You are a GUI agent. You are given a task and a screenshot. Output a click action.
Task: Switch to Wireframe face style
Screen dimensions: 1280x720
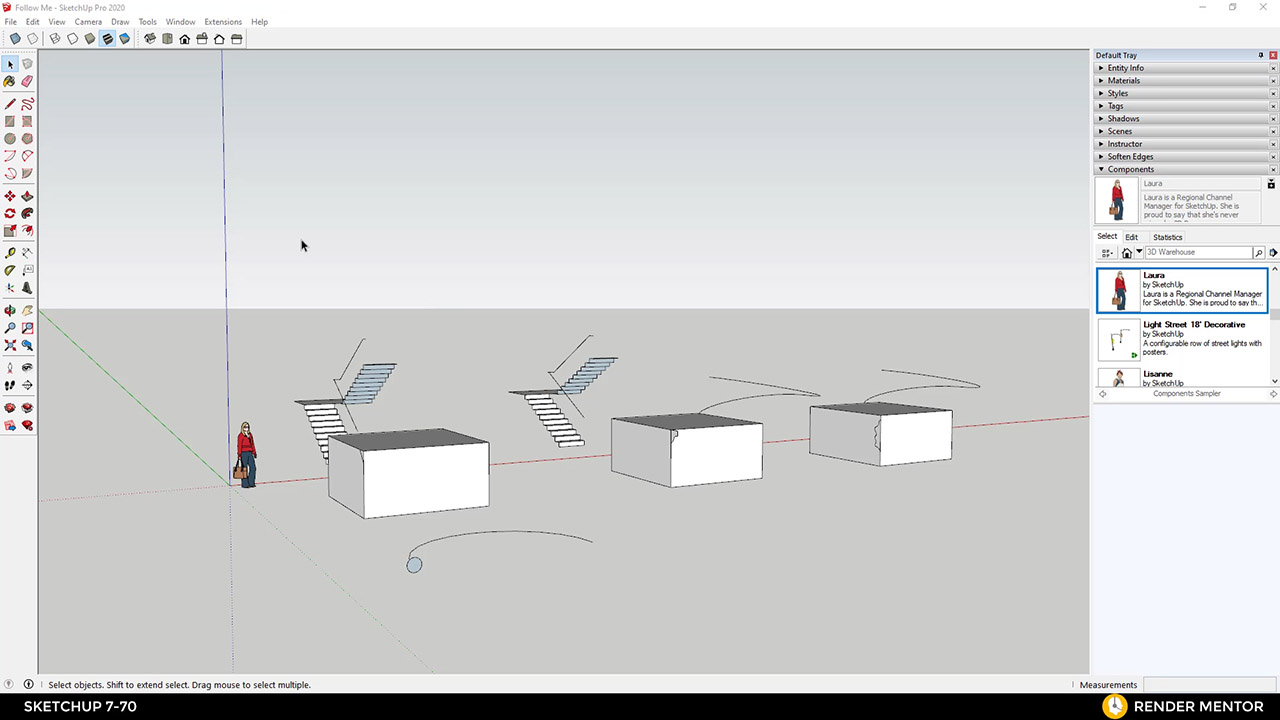pyautogui.click(x=53, y=39)
